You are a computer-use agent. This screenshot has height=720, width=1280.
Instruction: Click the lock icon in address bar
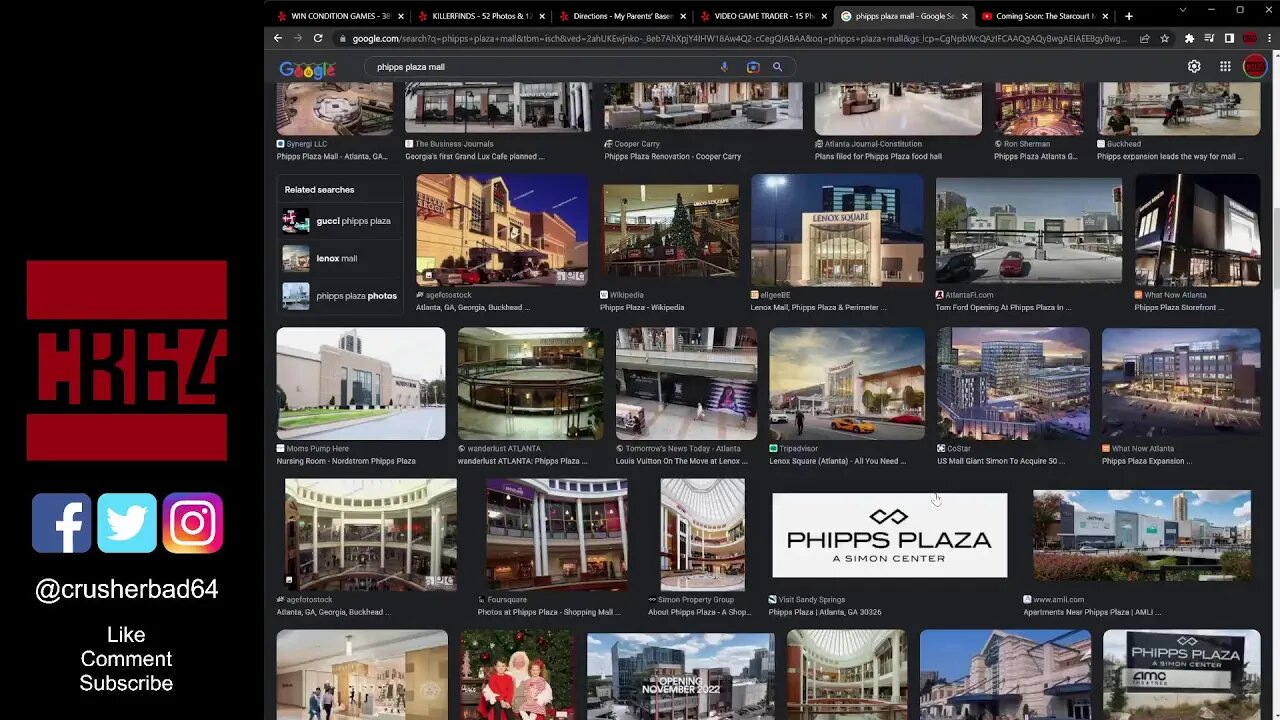tap(343, 38)
